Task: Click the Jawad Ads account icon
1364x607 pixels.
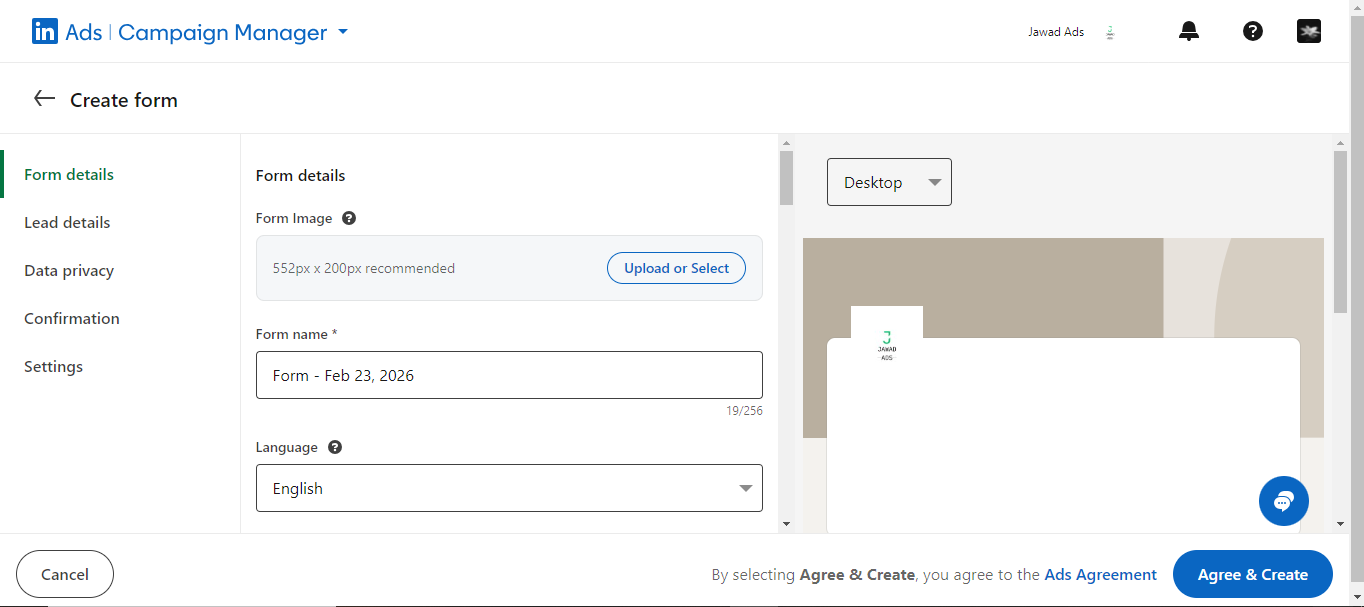Action: pyautogui.click(x=1110, y=32)
